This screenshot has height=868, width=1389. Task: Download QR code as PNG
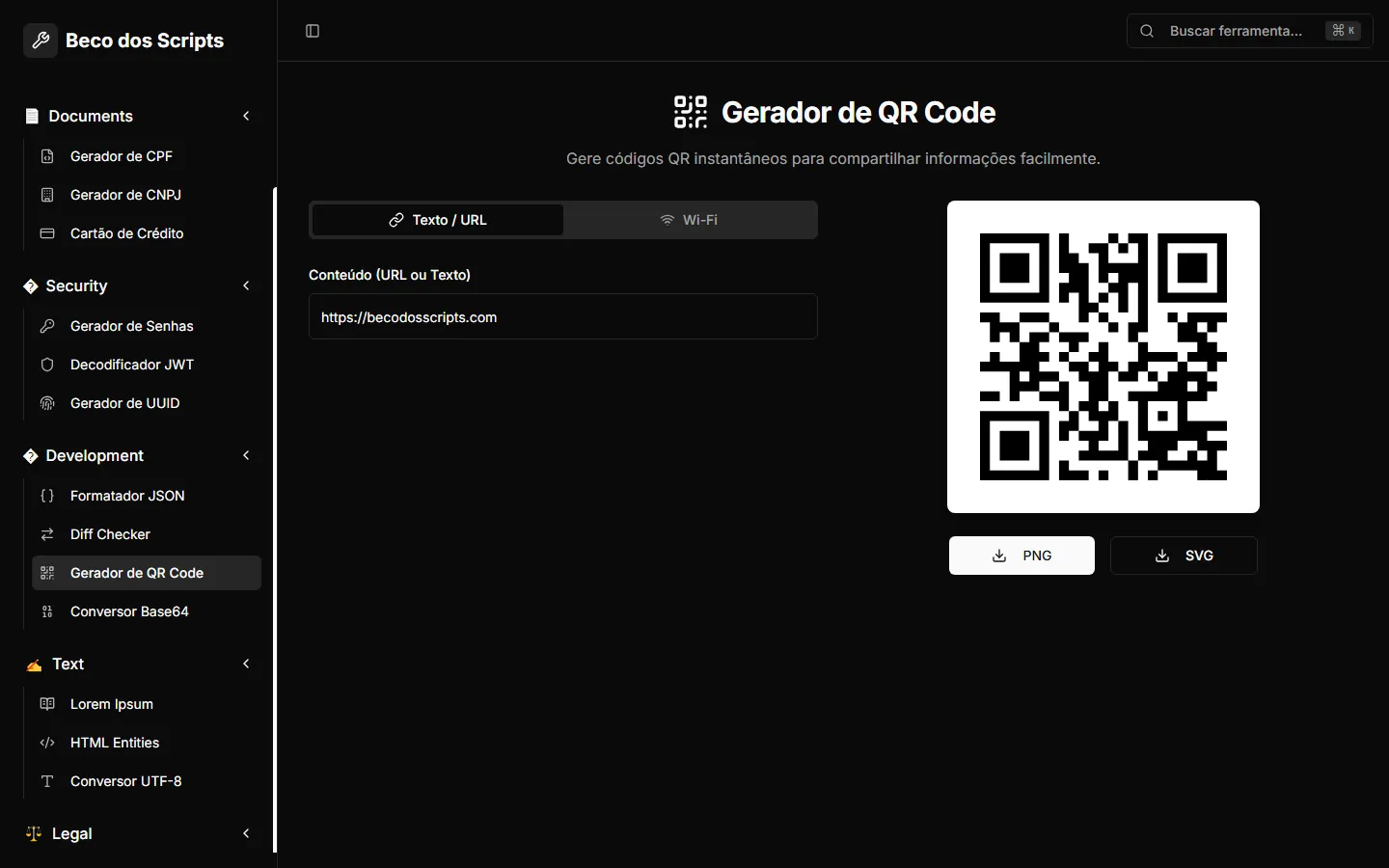[1021, 556]
